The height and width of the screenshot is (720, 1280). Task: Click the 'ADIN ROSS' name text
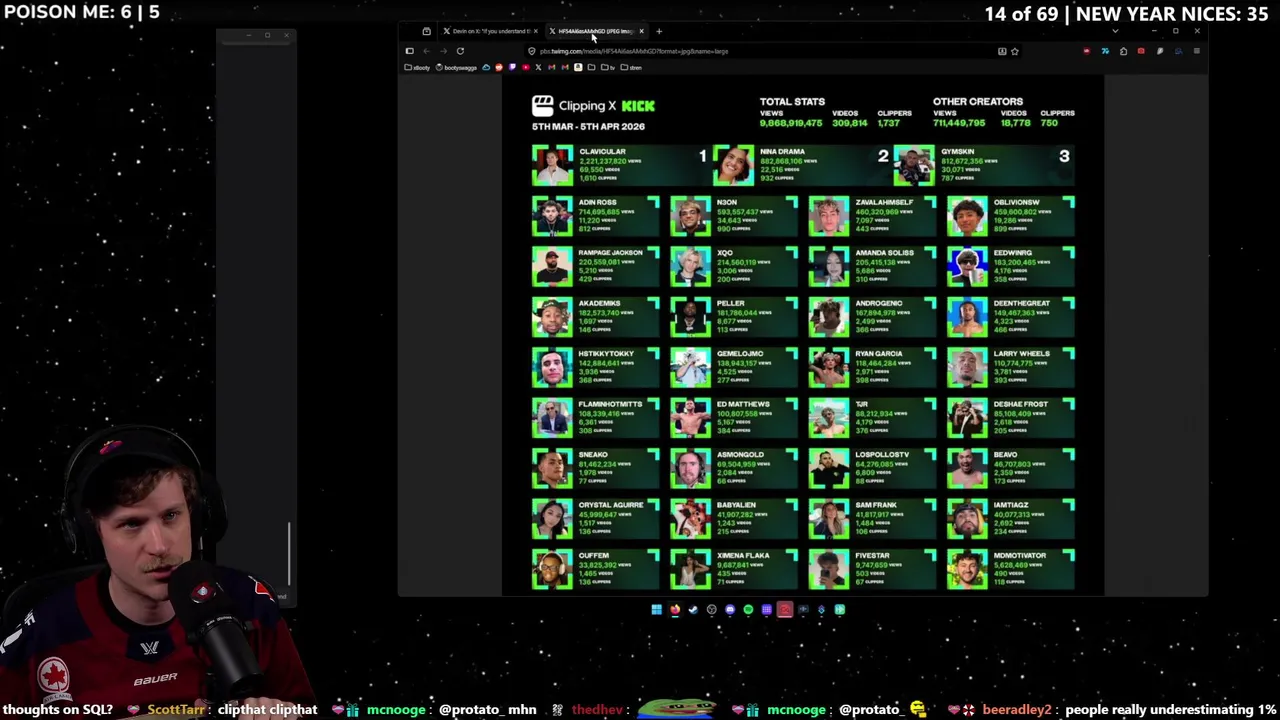[x=597, y=202]
